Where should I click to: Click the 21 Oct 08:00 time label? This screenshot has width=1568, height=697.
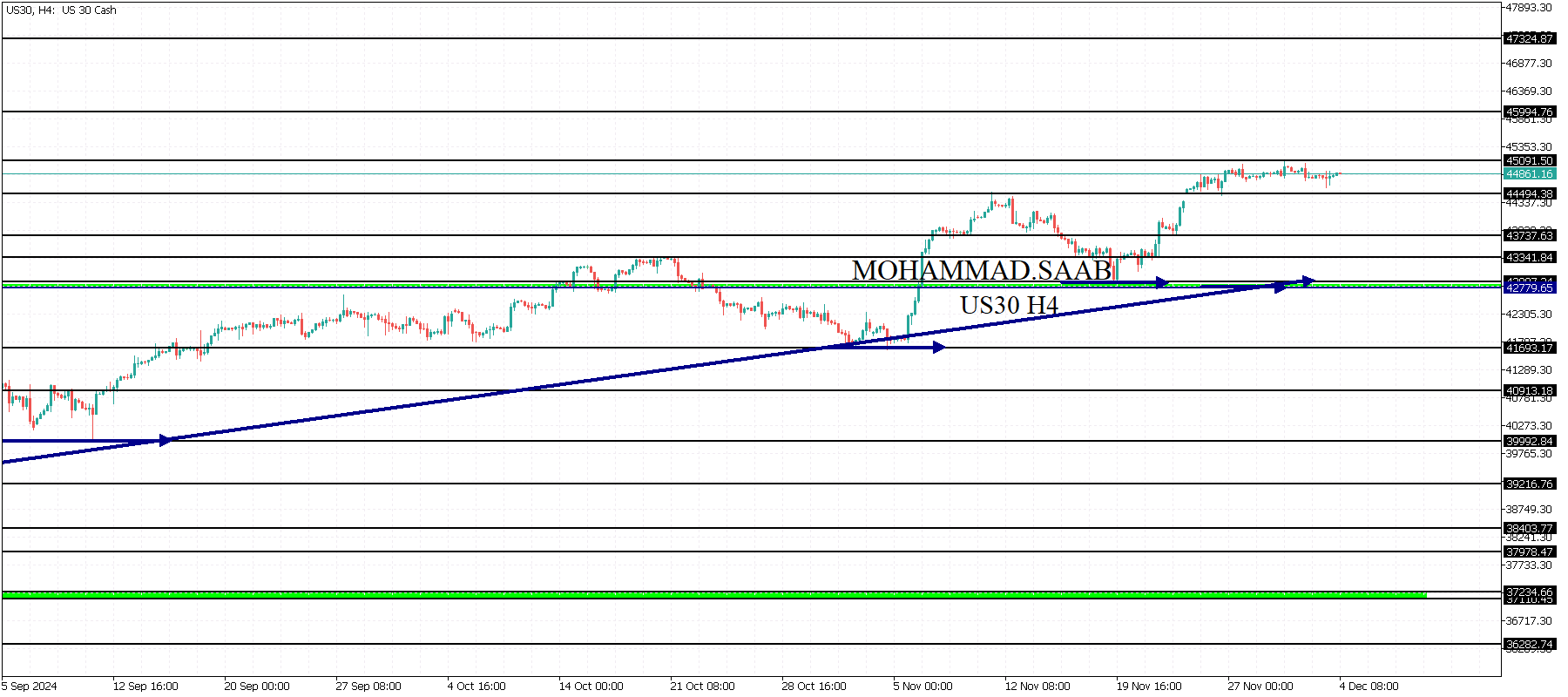tap(703, 687)
